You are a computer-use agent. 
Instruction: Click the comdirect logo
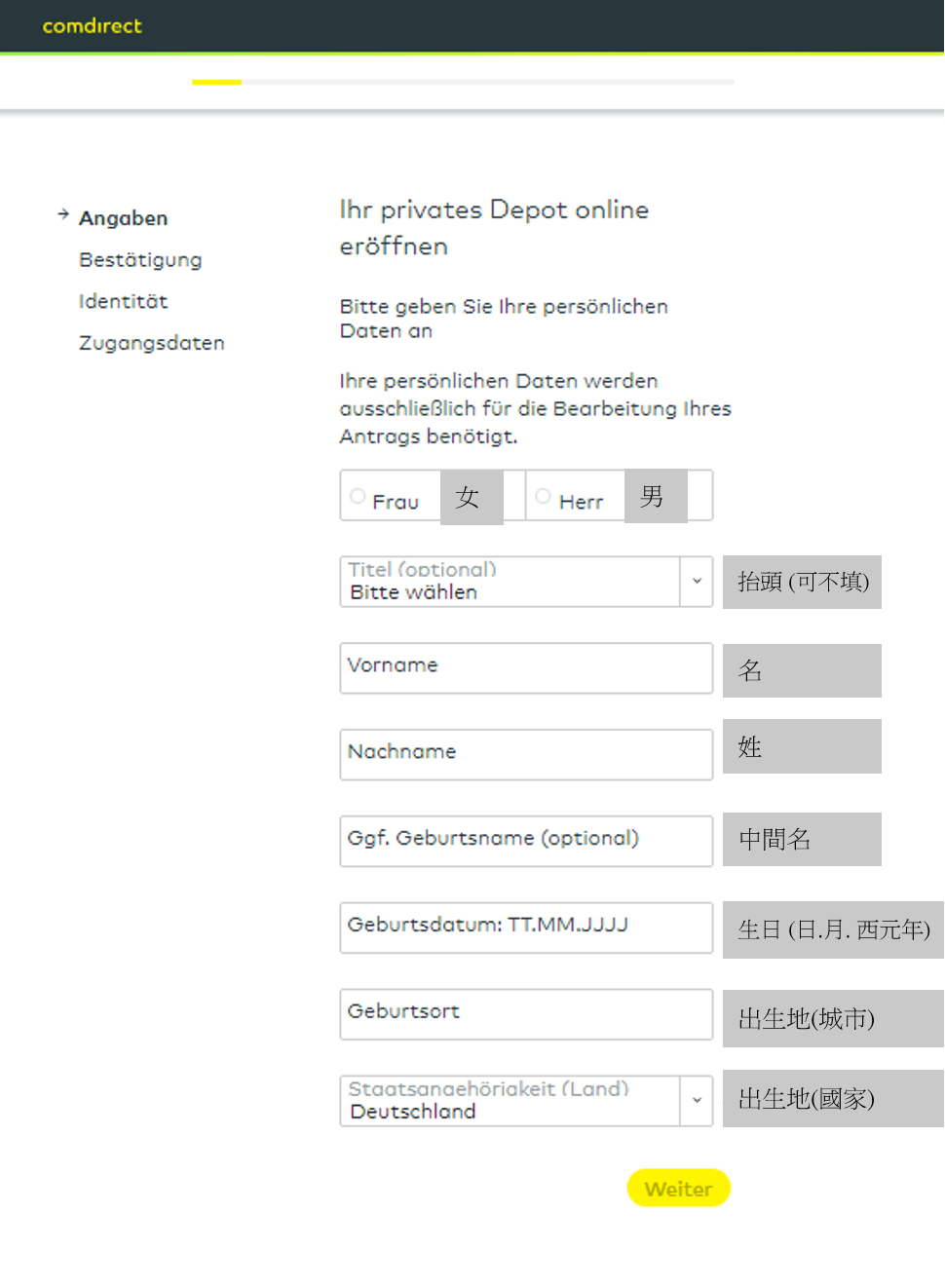click(92, 26)
